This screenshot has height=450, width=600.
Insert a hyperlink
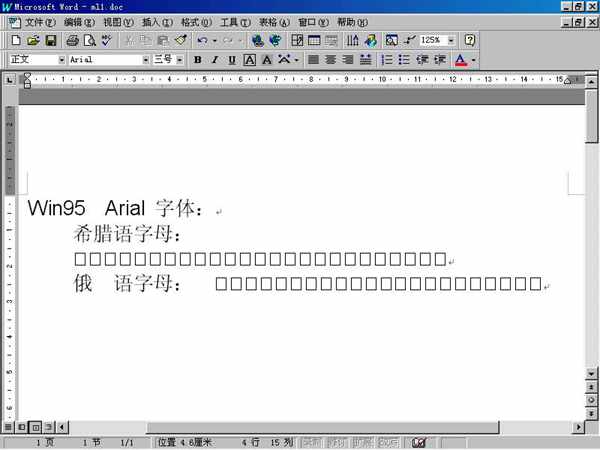[x=258, y=40]
